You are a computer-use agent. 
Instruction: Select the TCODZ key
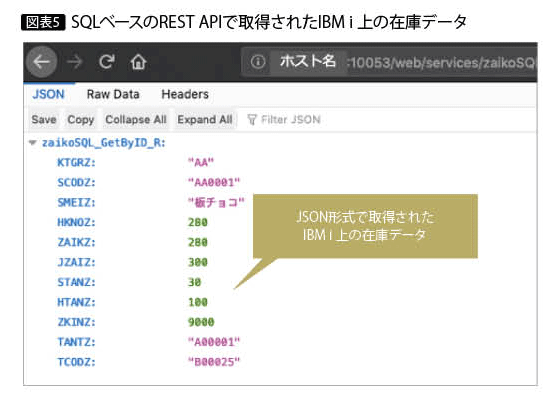pos(76,362)
